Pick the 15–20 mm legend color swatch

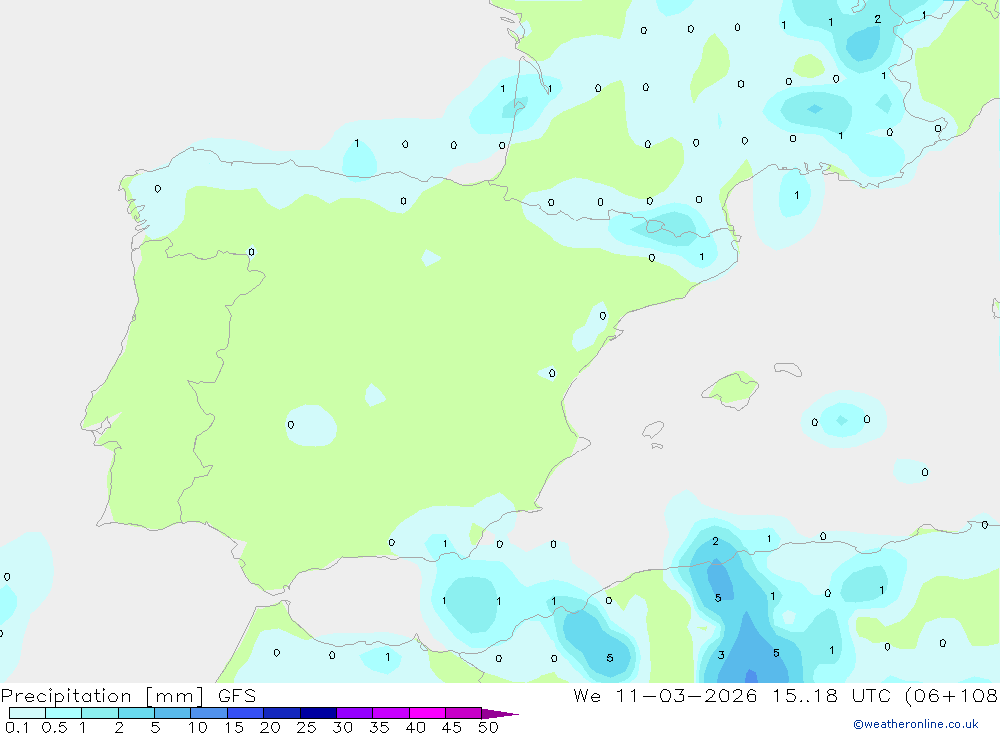click(246, 713)
